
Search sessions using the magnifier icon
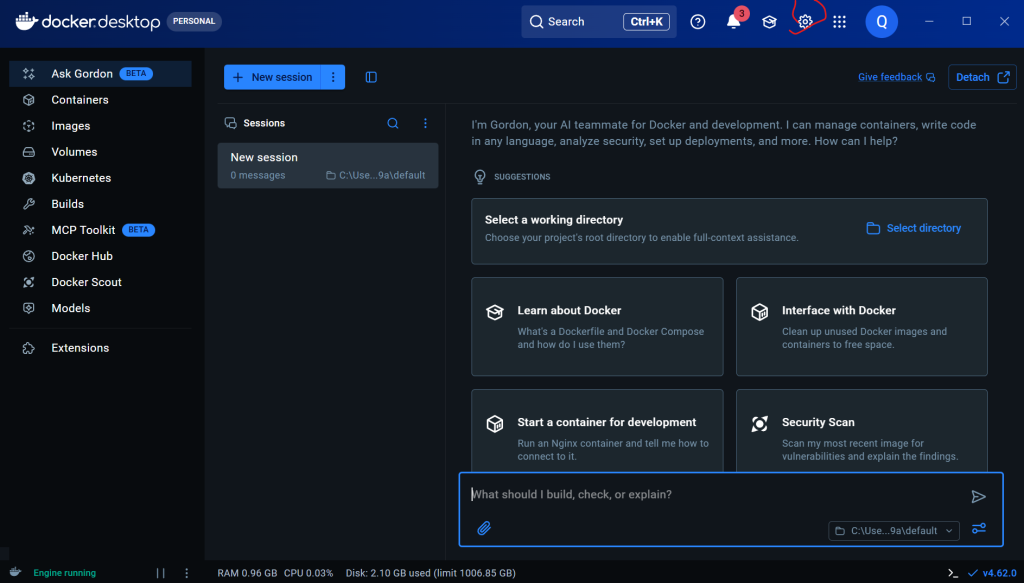(x=393, y=123)
